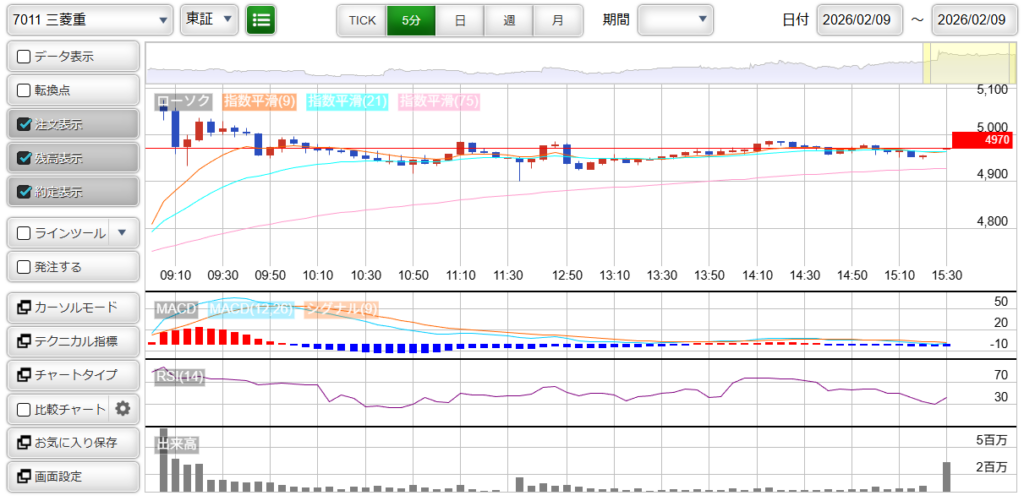Click the highlighted range in overview navigator

[969, 64]
